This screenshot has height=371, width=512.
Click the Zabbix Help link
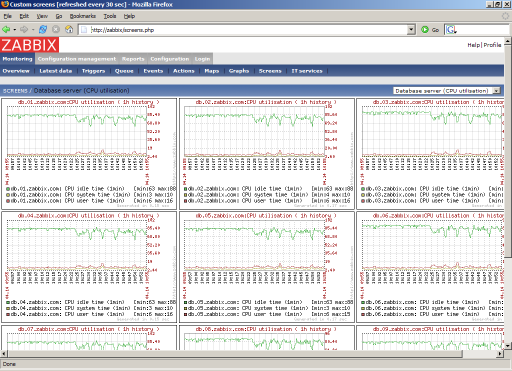[x=474, y=45]
